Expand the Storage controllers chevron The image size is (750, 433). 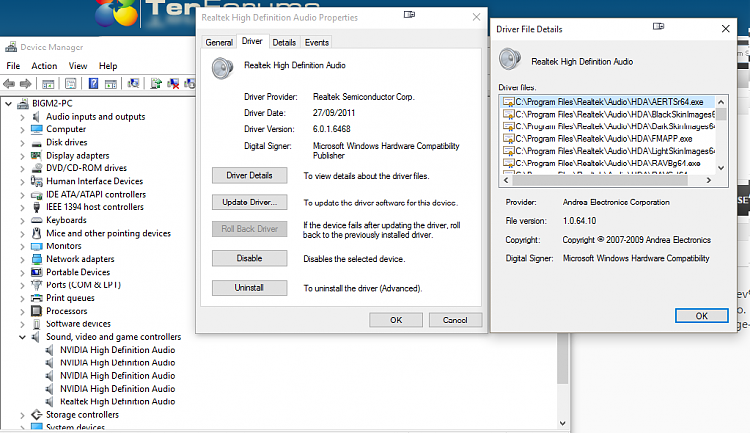tap(22, 415)
